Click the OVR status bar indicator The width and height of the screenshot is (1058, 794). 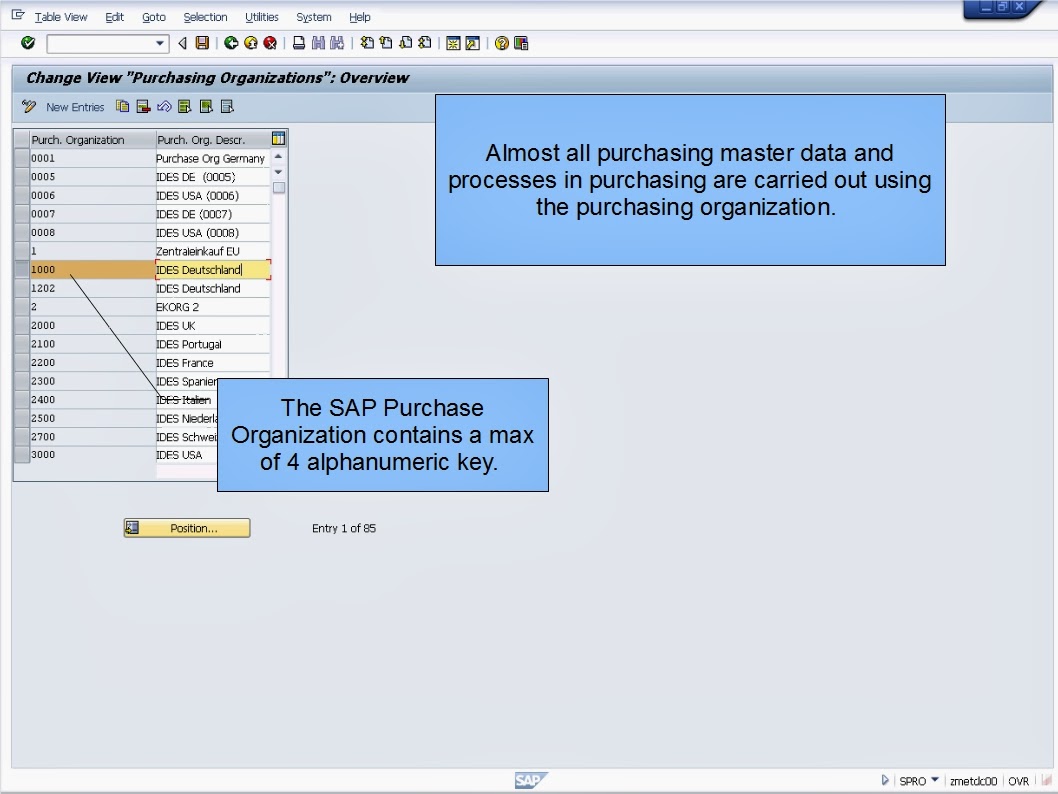point(1018,781)
